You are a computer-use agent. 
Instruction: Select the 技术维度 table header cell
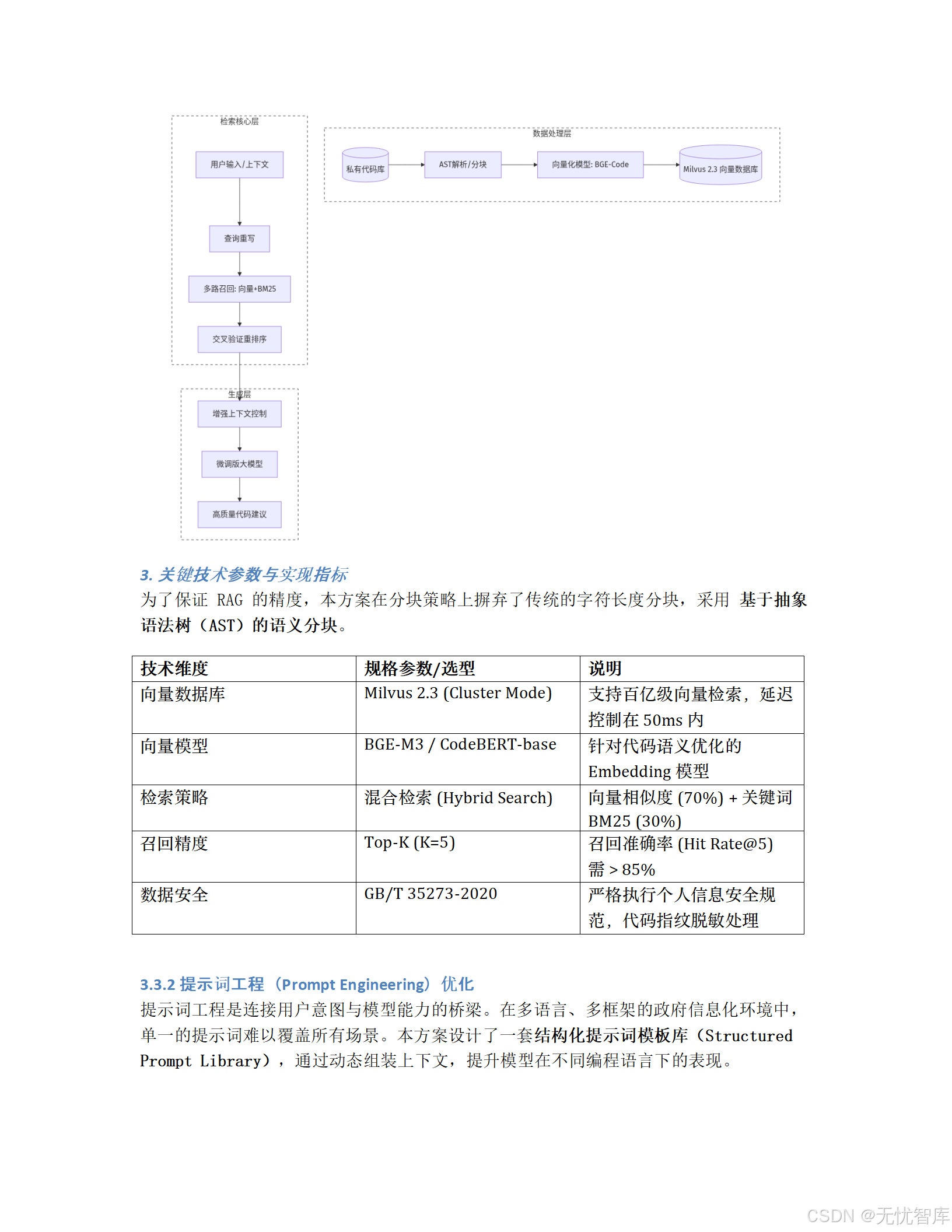click(x=174, y=669)
